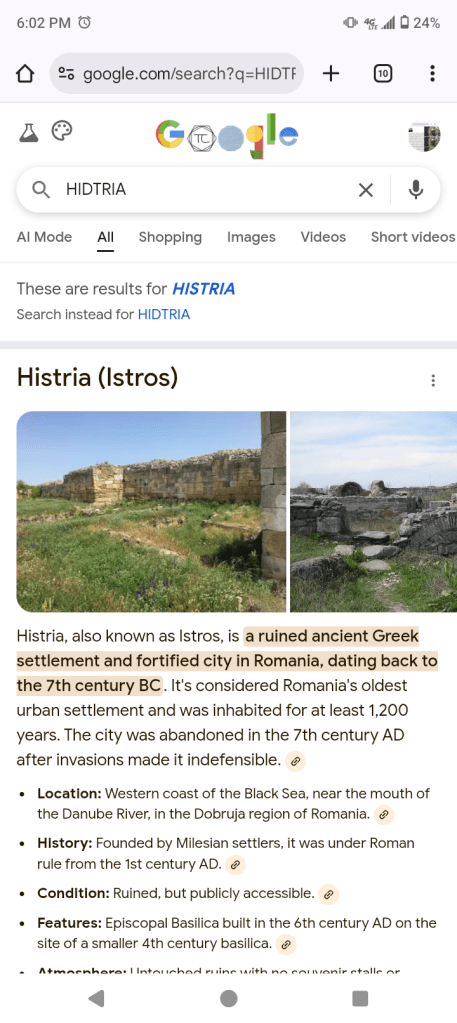Clear the search query with X

(366, 190)
